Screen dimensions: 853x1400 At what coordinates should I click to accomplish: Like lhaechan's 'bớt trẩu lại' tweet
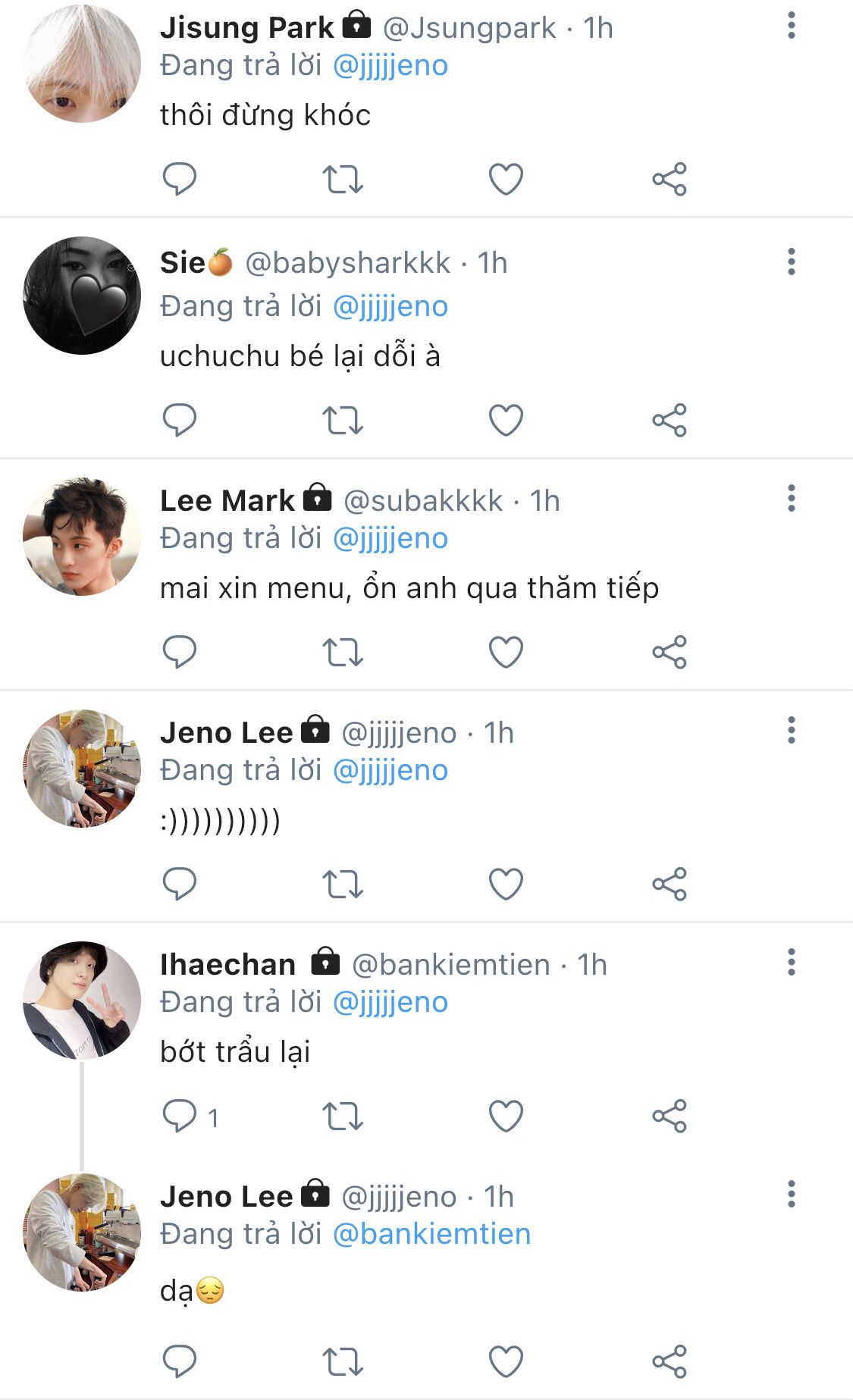tap(506, 1117)
